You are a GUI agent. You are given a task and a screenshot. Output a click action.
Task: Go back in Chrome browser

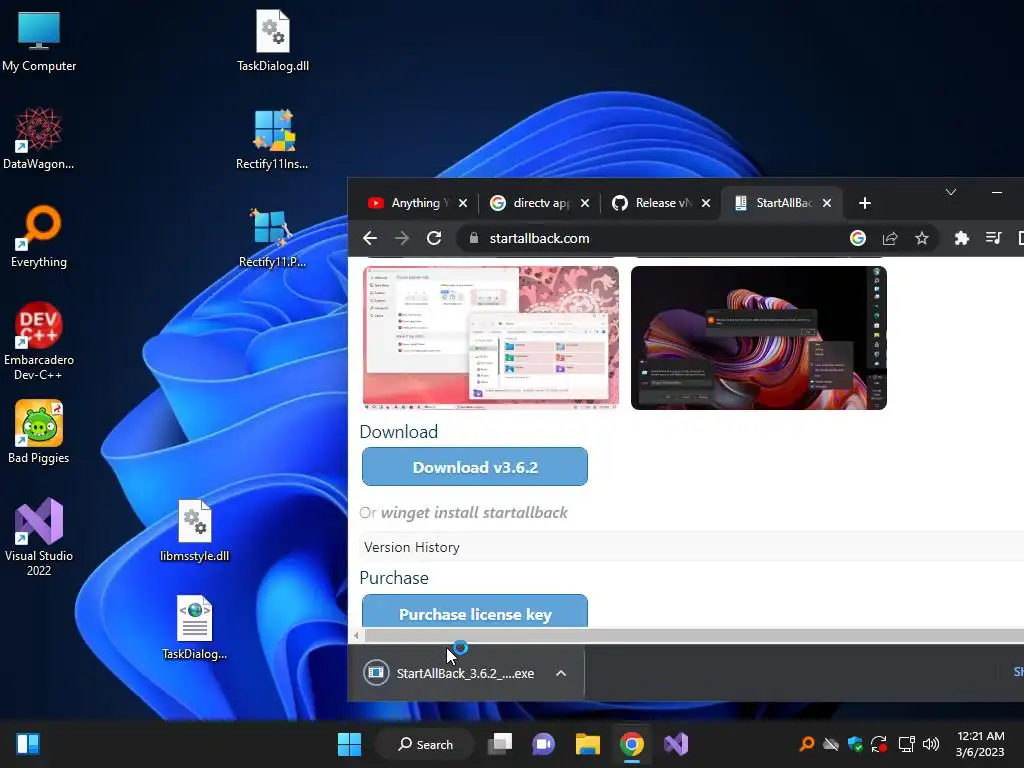click(370, 238)
